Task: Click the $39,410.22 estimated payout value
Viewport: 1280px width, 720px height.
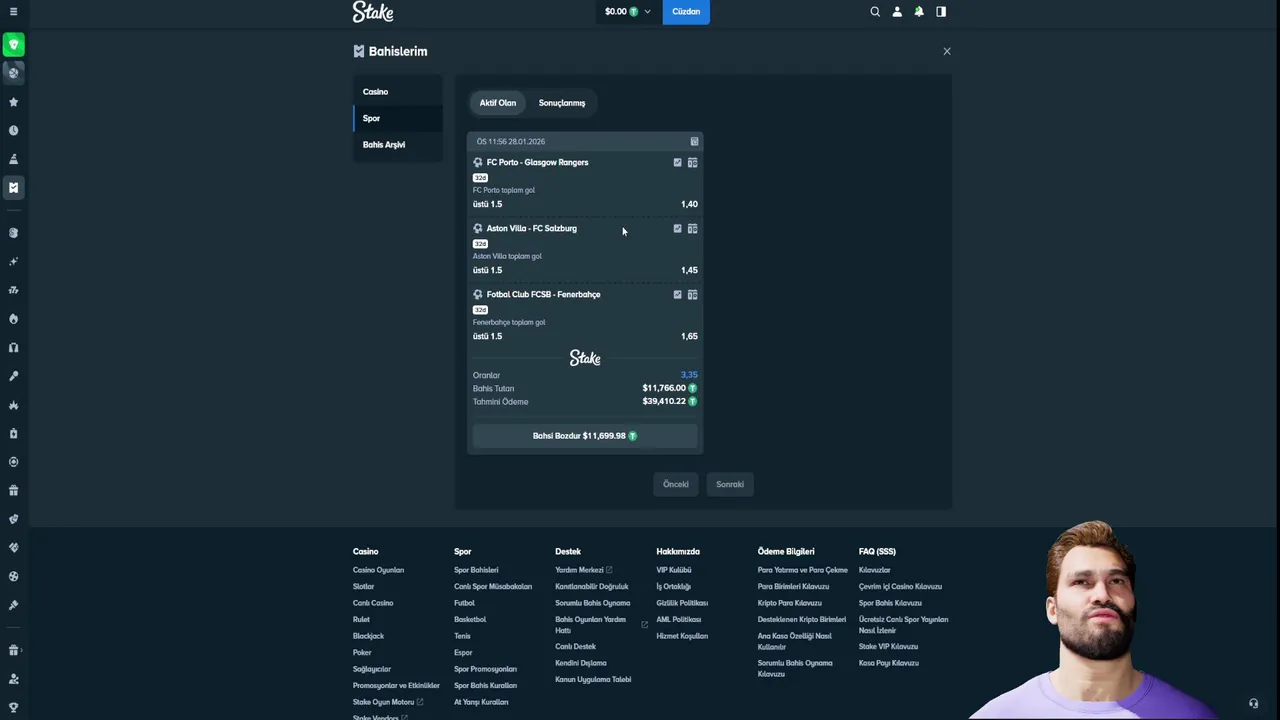Action: pos(664,402)
